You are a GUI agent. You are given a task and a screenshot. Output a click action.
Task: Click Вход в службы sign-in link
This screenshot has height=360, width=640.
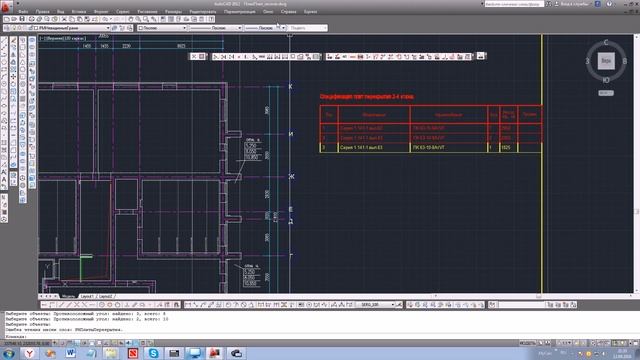pyautogui.click(x=574, y=4)
